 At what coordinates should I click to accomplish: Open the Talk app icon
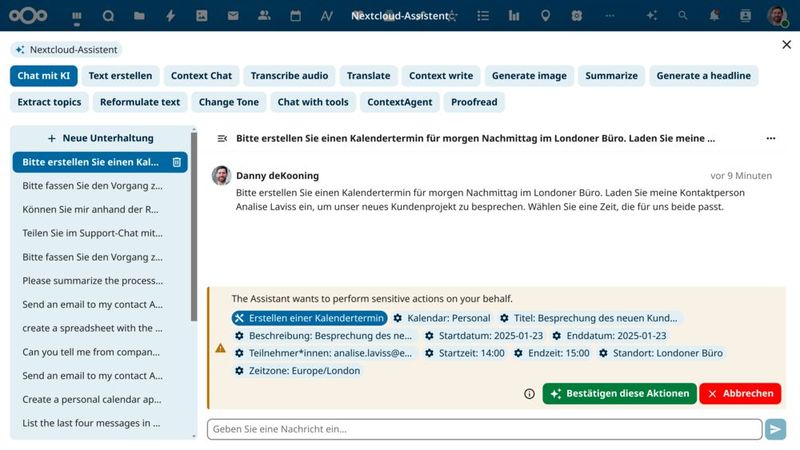[108, 16]
